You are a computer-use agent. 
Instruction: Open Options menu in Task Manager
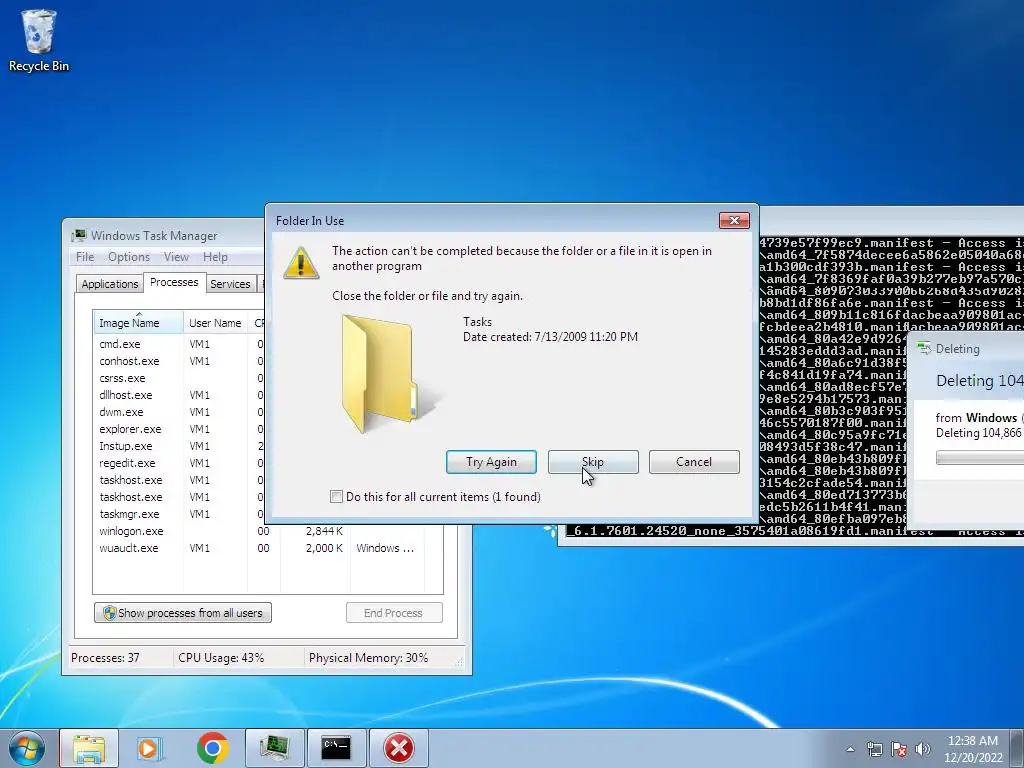pos(129,257)
